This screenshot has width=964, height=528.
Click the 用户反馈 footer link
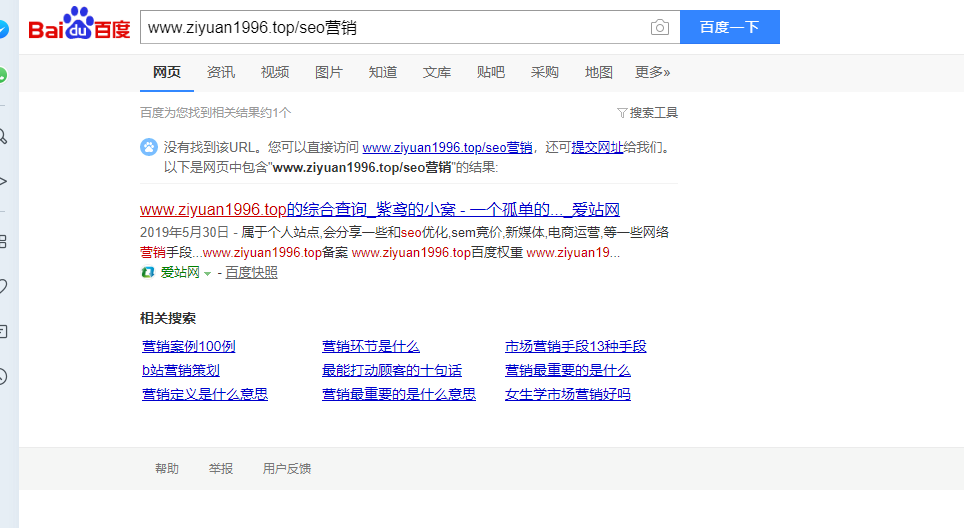point(286,469)
